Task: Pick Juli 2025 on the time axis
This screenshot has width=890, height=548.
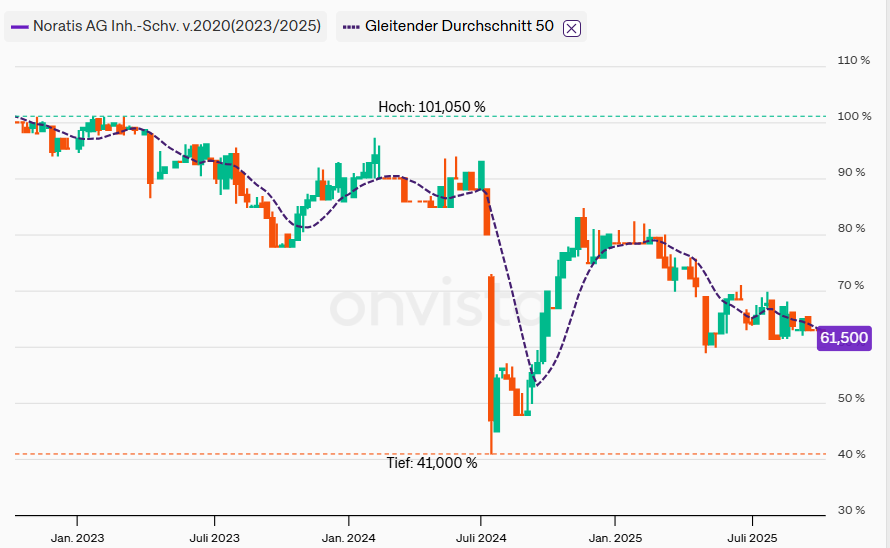Action: pos(751,537)
